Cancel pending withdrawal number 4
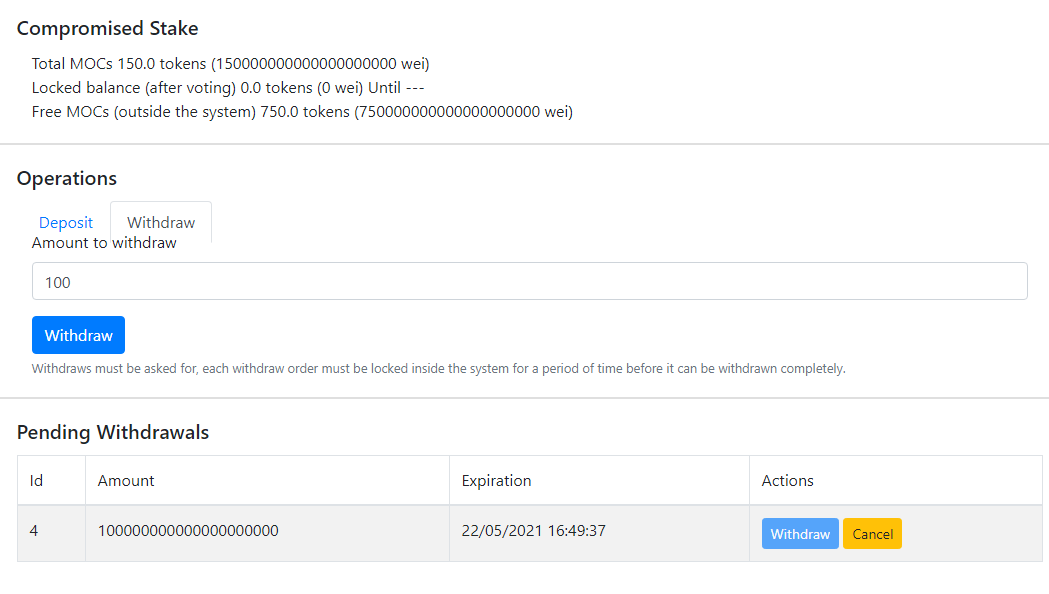Viewport: 1049px width, 594px height. pyautogui.click(x=872, y=534)
